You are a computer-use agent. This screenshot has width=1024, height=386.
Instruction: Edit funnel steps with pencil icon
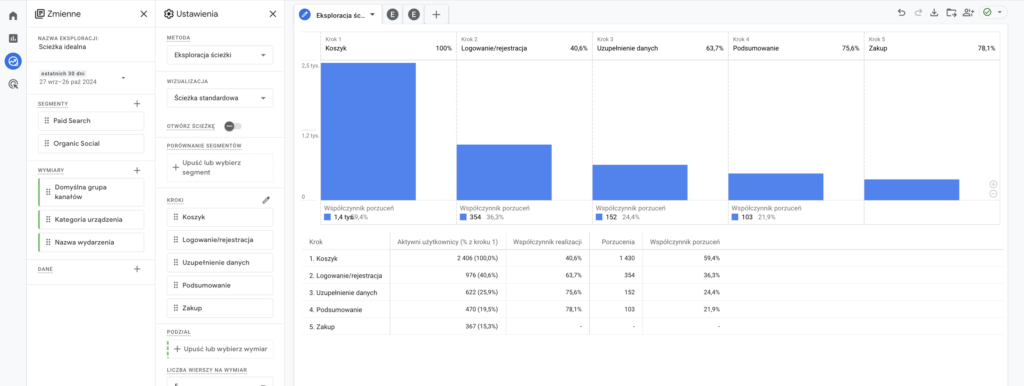266,201
